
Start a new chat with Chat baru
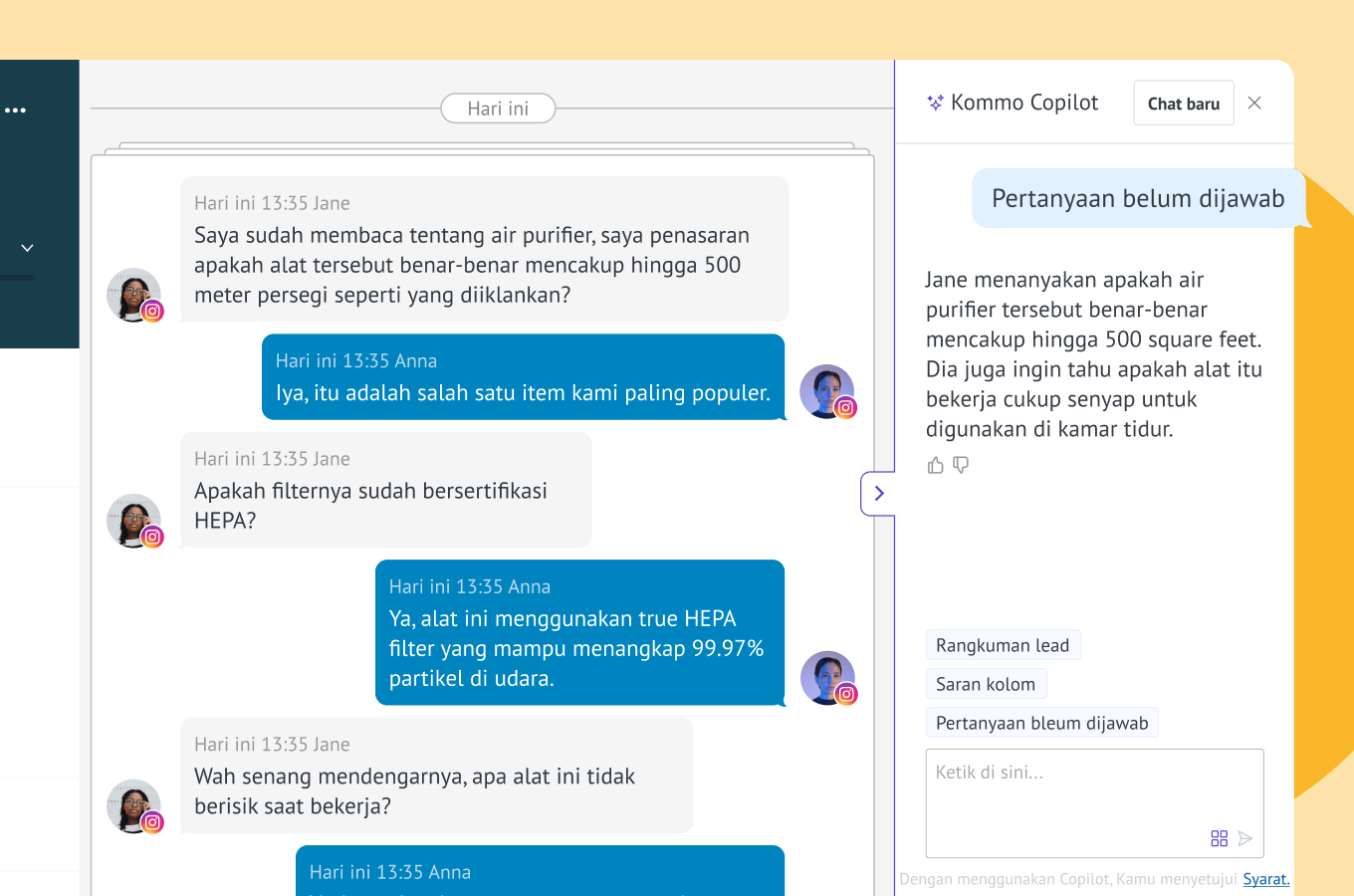click(1183, 104)
